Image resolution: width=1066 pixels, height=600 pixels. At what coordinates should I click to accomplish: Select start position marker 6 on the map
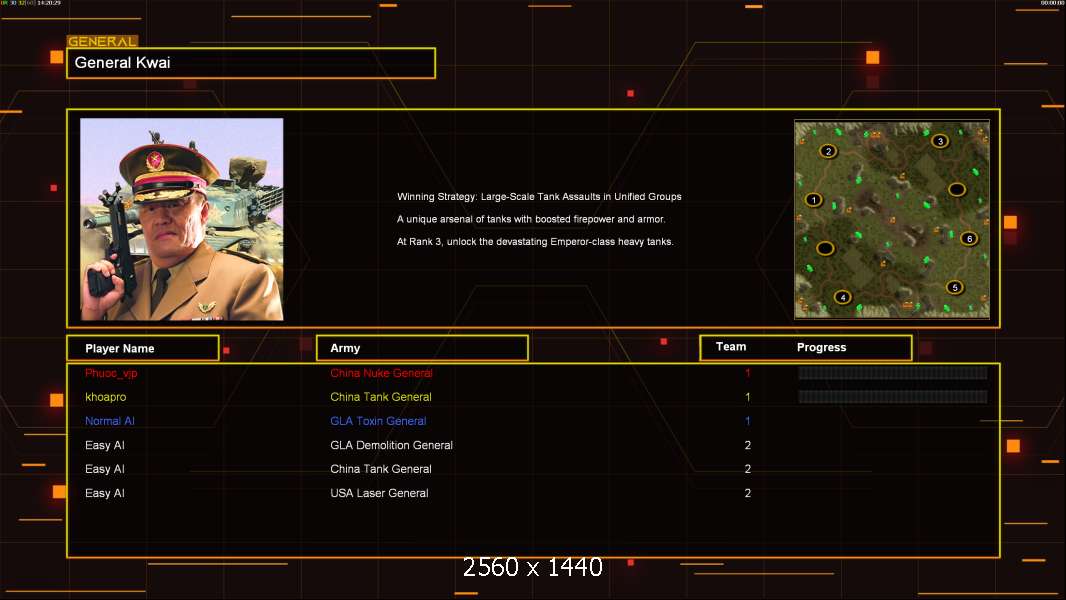(969, 239)
